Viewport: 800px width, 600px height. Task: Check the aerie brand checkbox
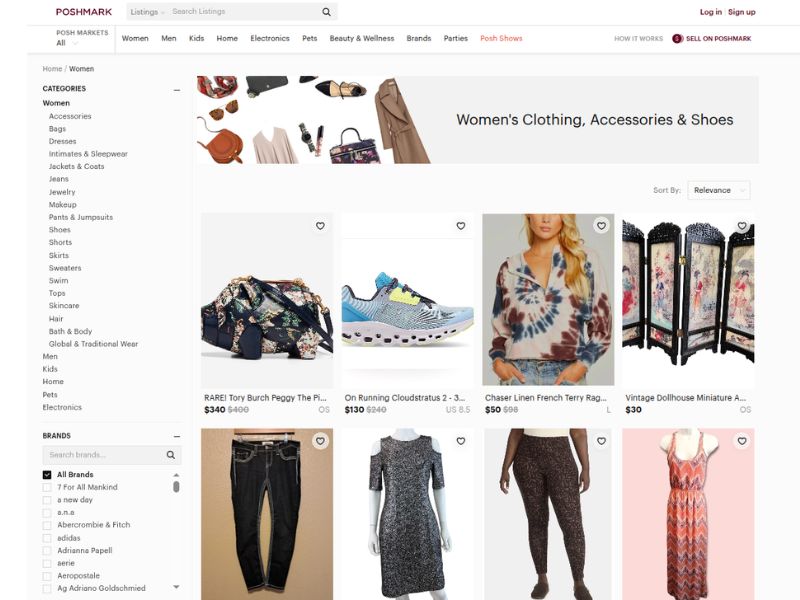47,563
